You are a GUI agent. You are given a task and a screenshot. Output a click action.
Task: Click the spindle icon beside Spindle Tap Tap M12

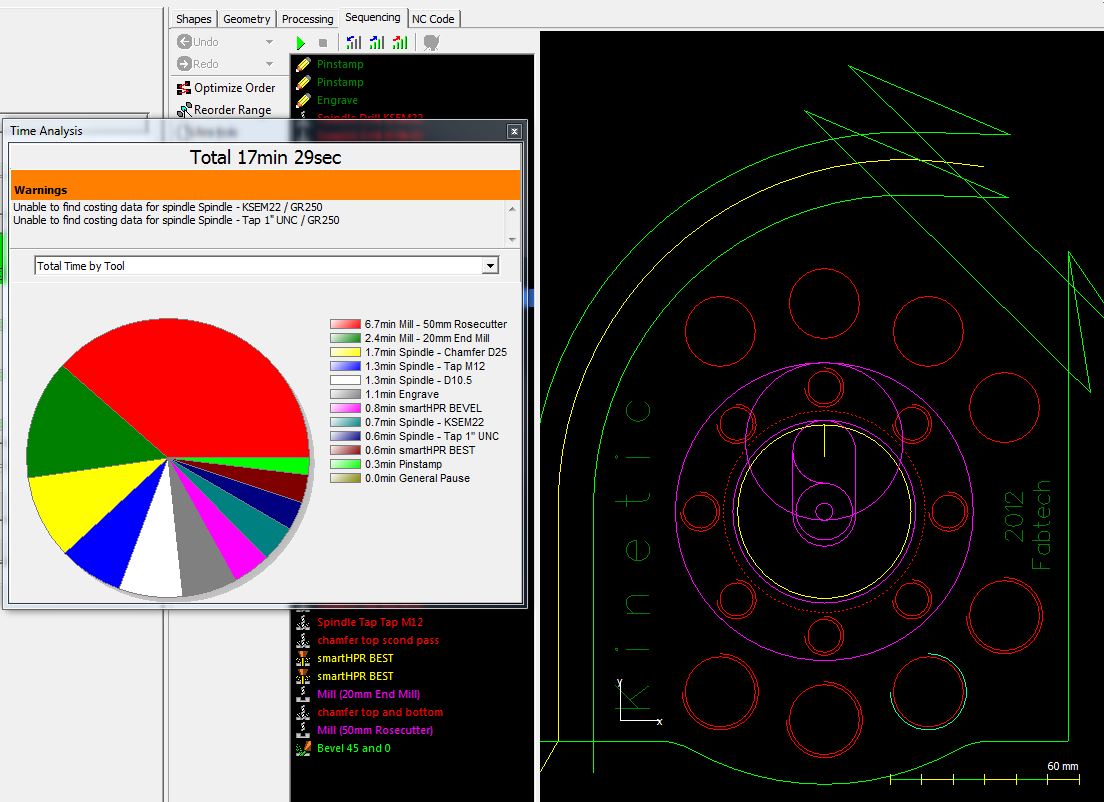pos(303,622)
